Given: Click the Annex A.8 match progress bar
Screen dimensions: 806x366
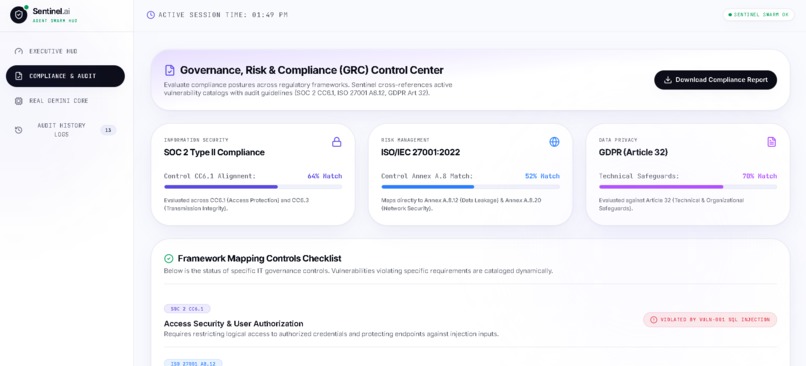Looking at the screenshot, I should click(x=470, y=187).
